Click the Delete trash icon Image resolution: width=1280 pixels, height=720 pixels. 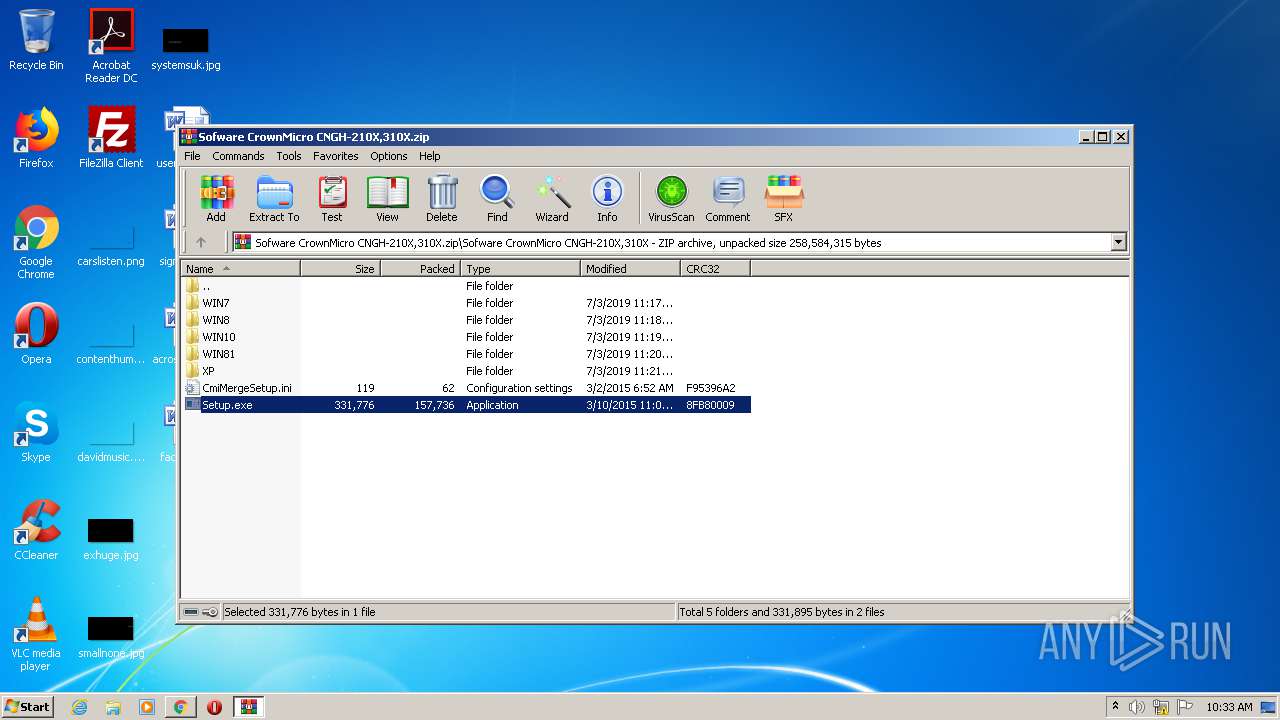442,198
